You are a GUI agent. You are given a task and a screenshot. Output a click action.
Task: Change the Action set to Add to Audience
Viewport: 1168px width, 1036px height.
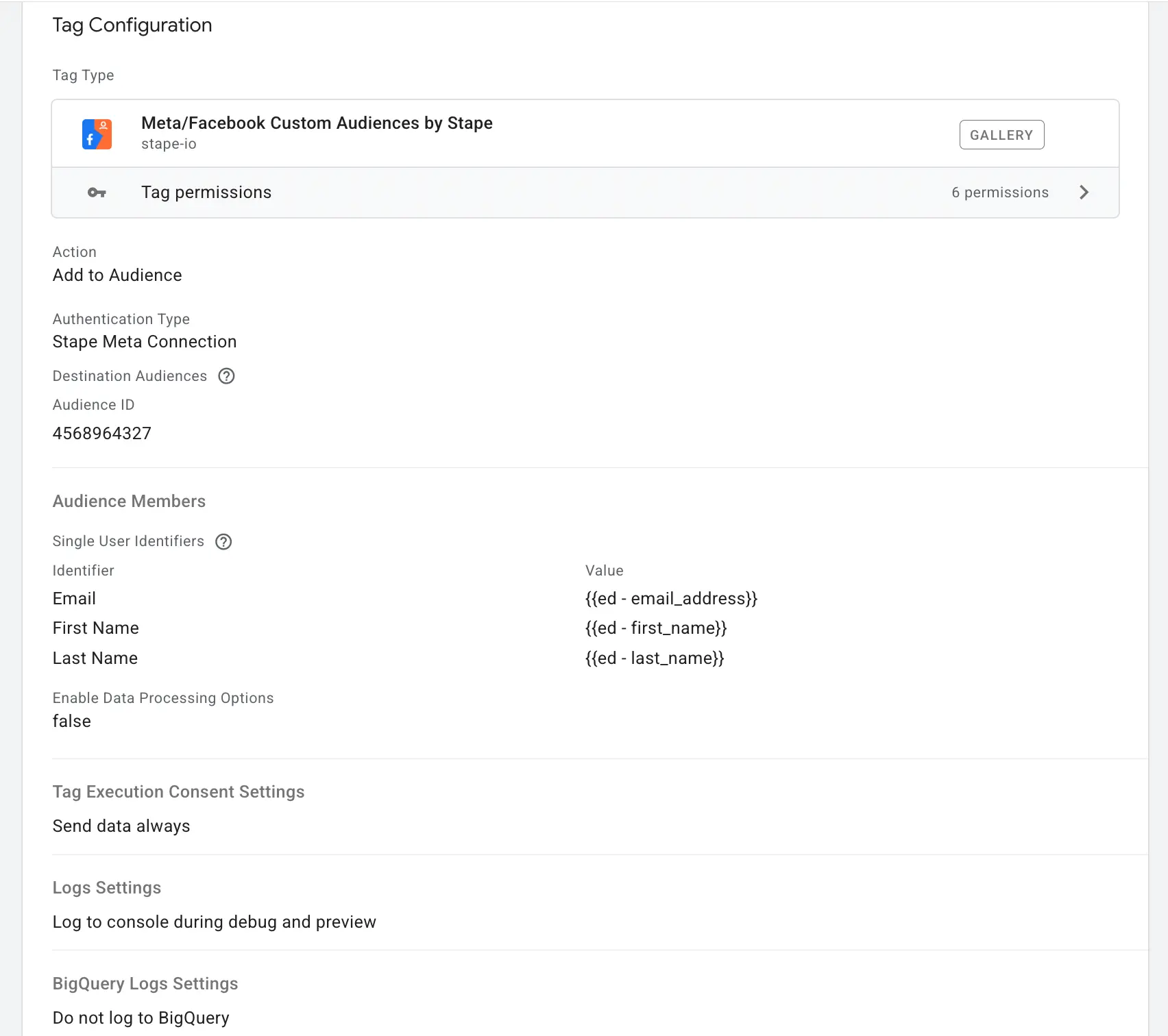pyautogui.click(x=117, y=275)
